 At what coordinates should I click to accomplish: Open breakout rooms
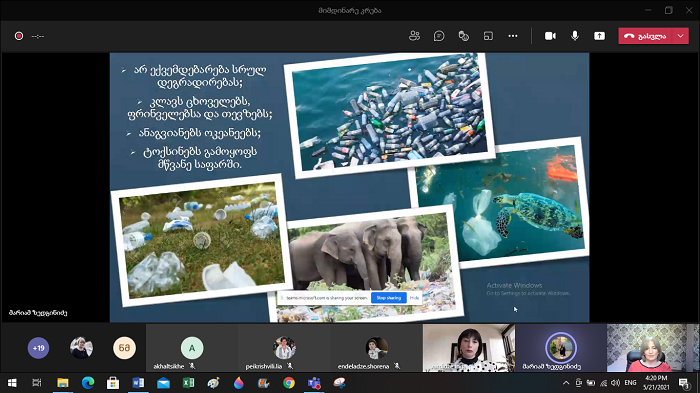point(488,36)
